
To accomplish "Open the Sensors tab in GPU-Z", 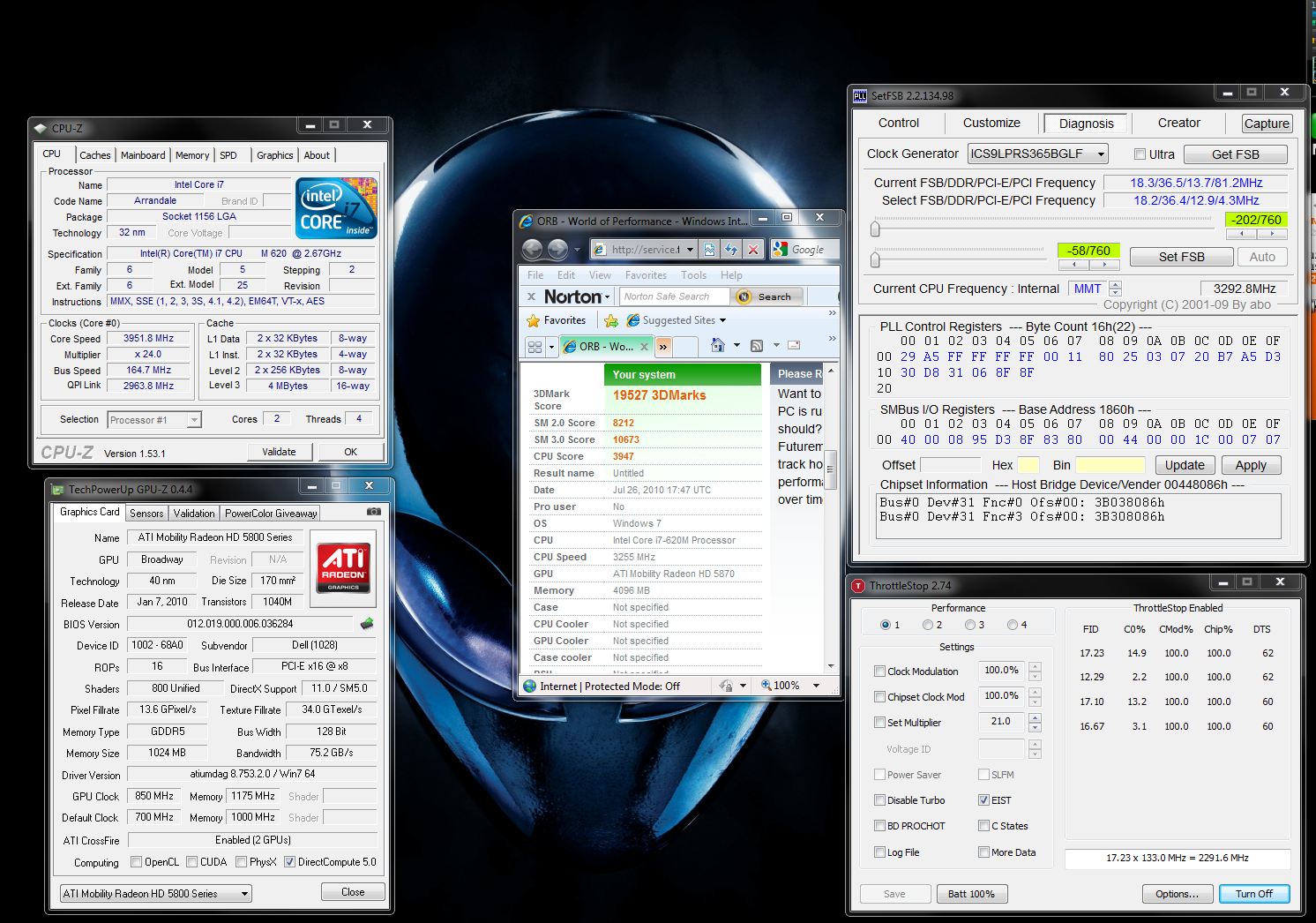I will click(x=146, y=513).
